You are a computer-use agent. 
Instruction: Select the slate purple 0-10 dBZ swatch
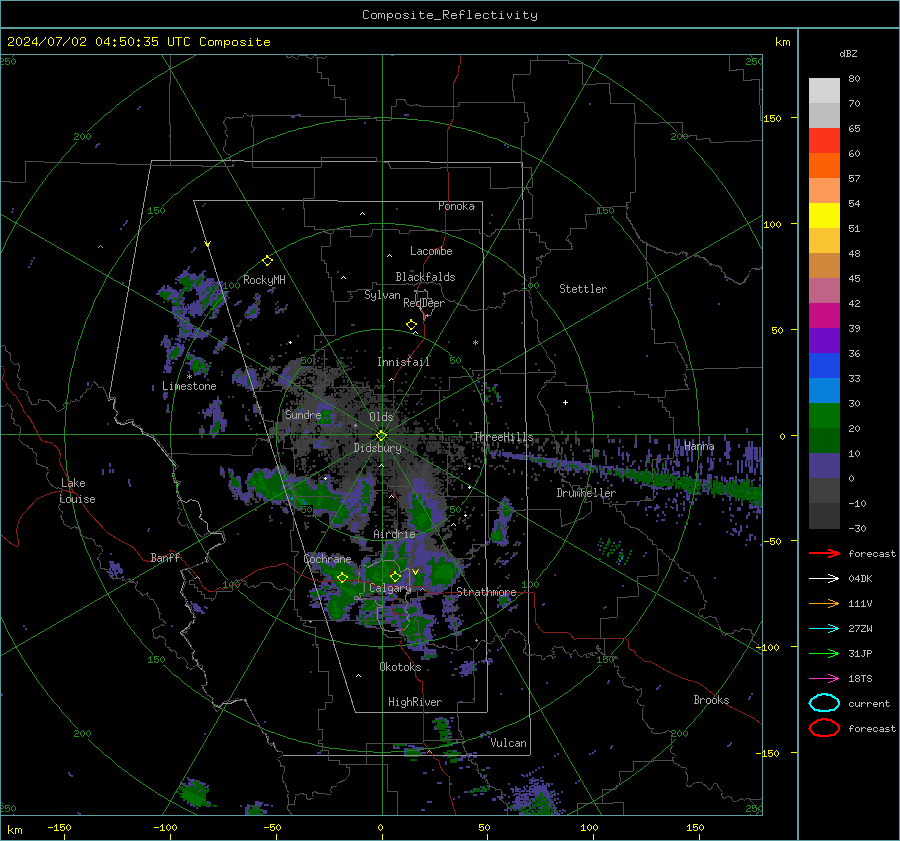point(824,466)
